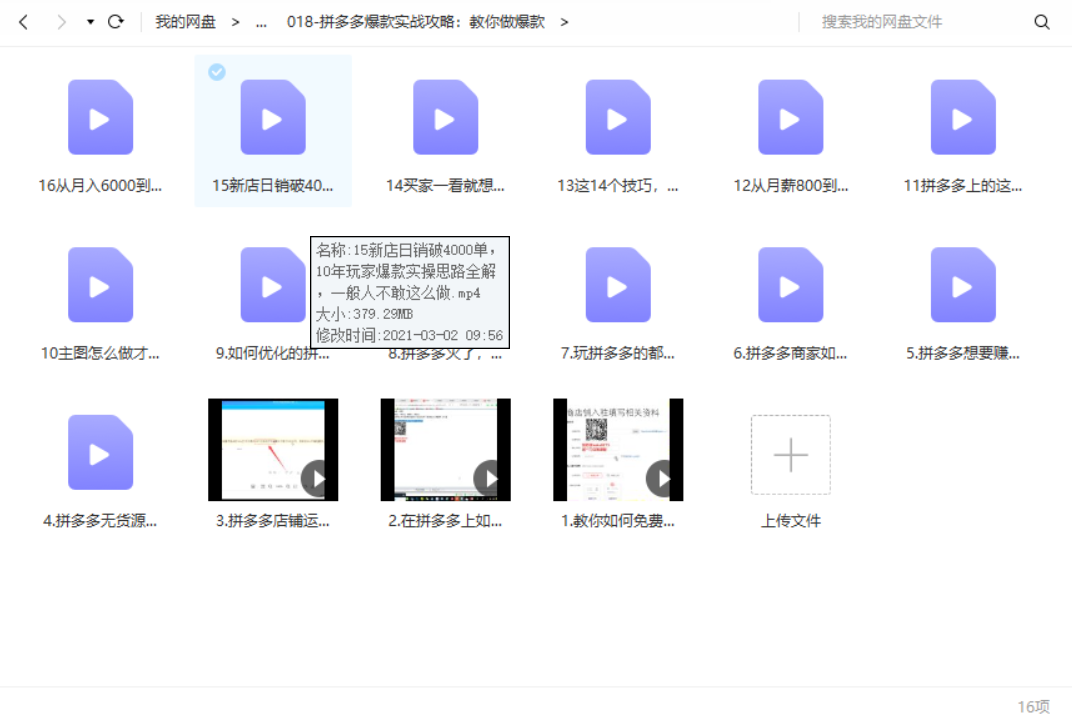Select video file 6.拼多多商家如...
The width and height of the screenshot is (1072, 725).
pos(791,285)
